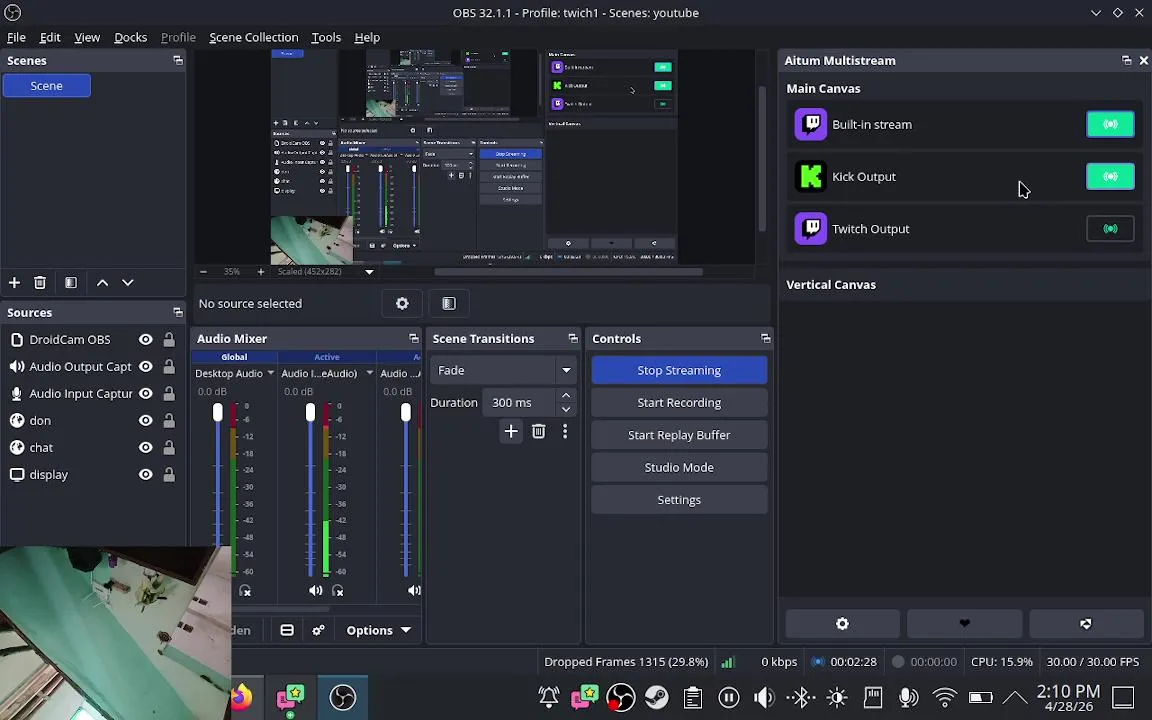This screenshot has width=1152, height=720.
Task: Open the Scene Collection menu
Action: click(x=253, y=37)
